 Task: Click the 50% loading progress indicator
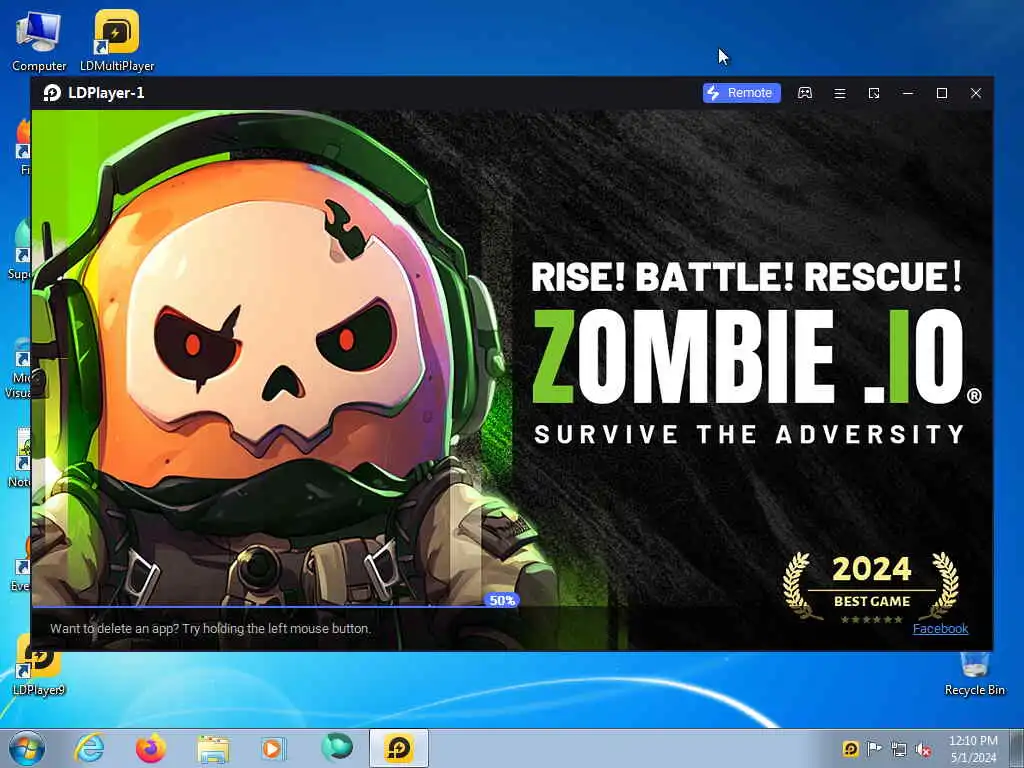[502, 600]
